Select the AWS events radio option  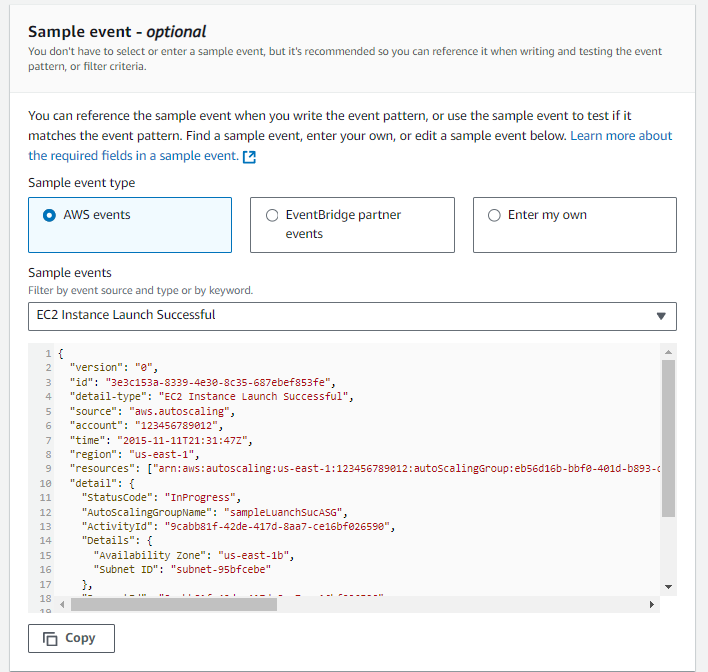pyautogui.click(x=49, y=215)
